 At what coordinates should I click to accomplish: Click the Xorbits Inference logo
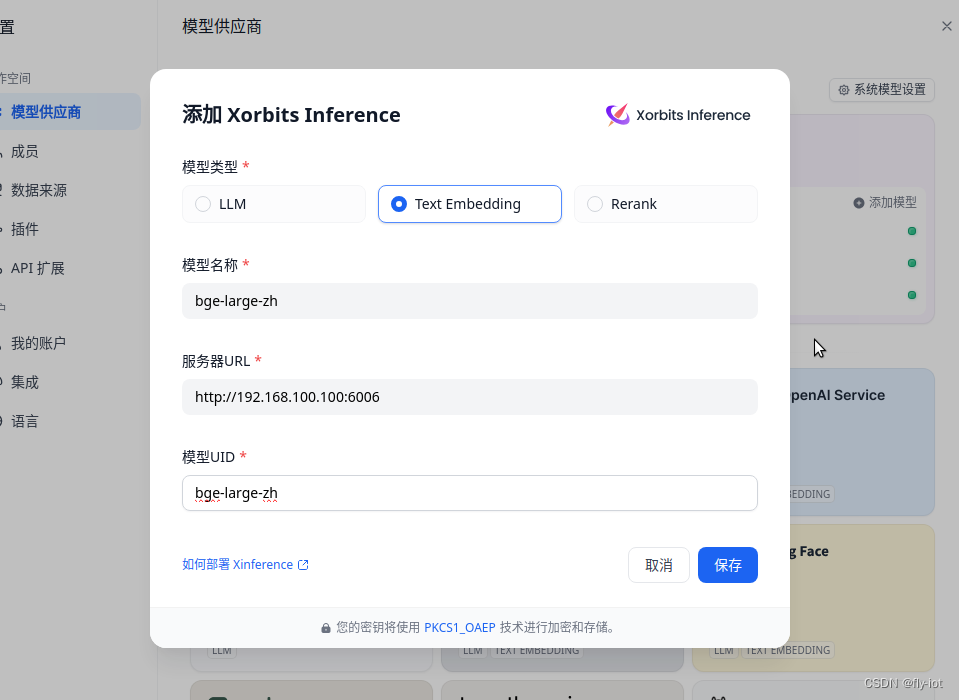point(678,115)
